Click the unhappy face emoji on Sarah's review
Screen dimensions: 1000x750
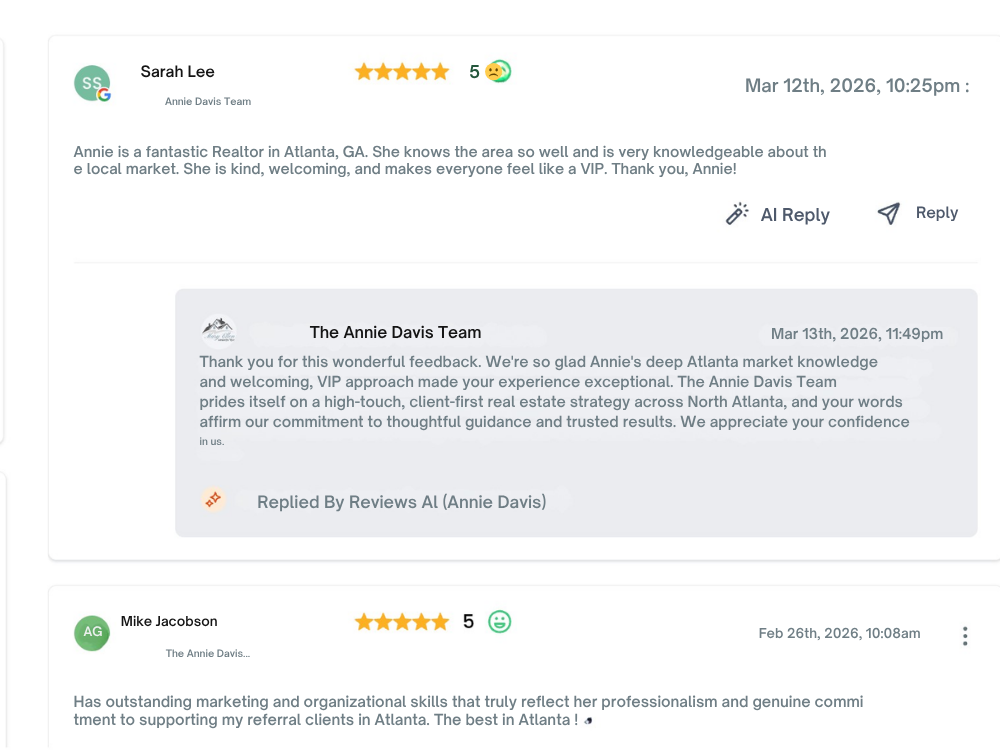pos(491,71)
